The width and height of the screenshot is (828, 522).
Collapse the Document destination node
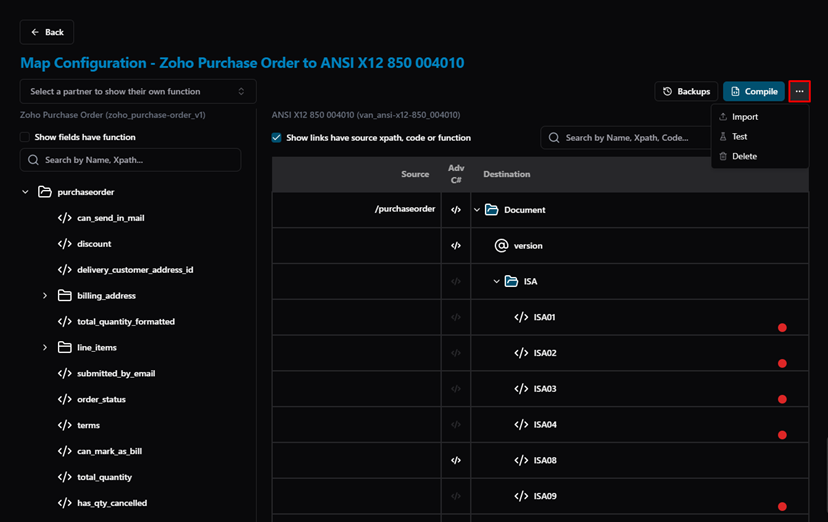[477, 210]
